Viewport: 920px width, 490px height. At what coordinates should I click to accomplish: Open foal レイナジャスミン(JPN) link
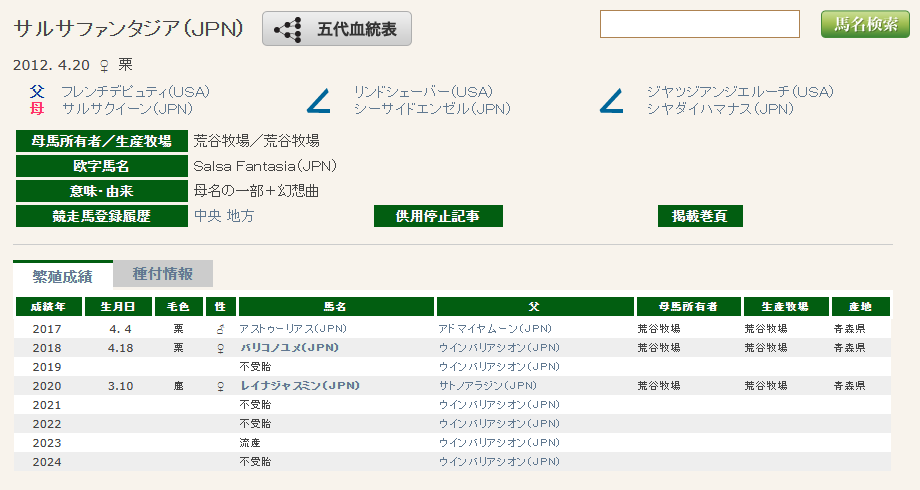click(299, 386)
